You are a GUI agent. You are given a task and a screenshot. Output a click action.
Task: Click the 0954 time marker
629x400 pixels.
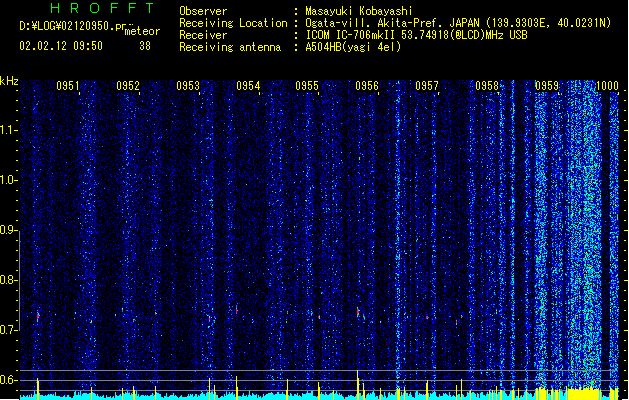(248, 86)
